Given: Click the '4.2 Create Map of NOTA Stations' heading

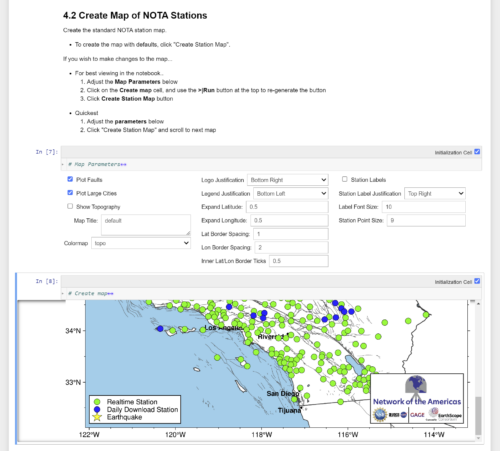Looking at the screenshot, I should pos(135,15).
